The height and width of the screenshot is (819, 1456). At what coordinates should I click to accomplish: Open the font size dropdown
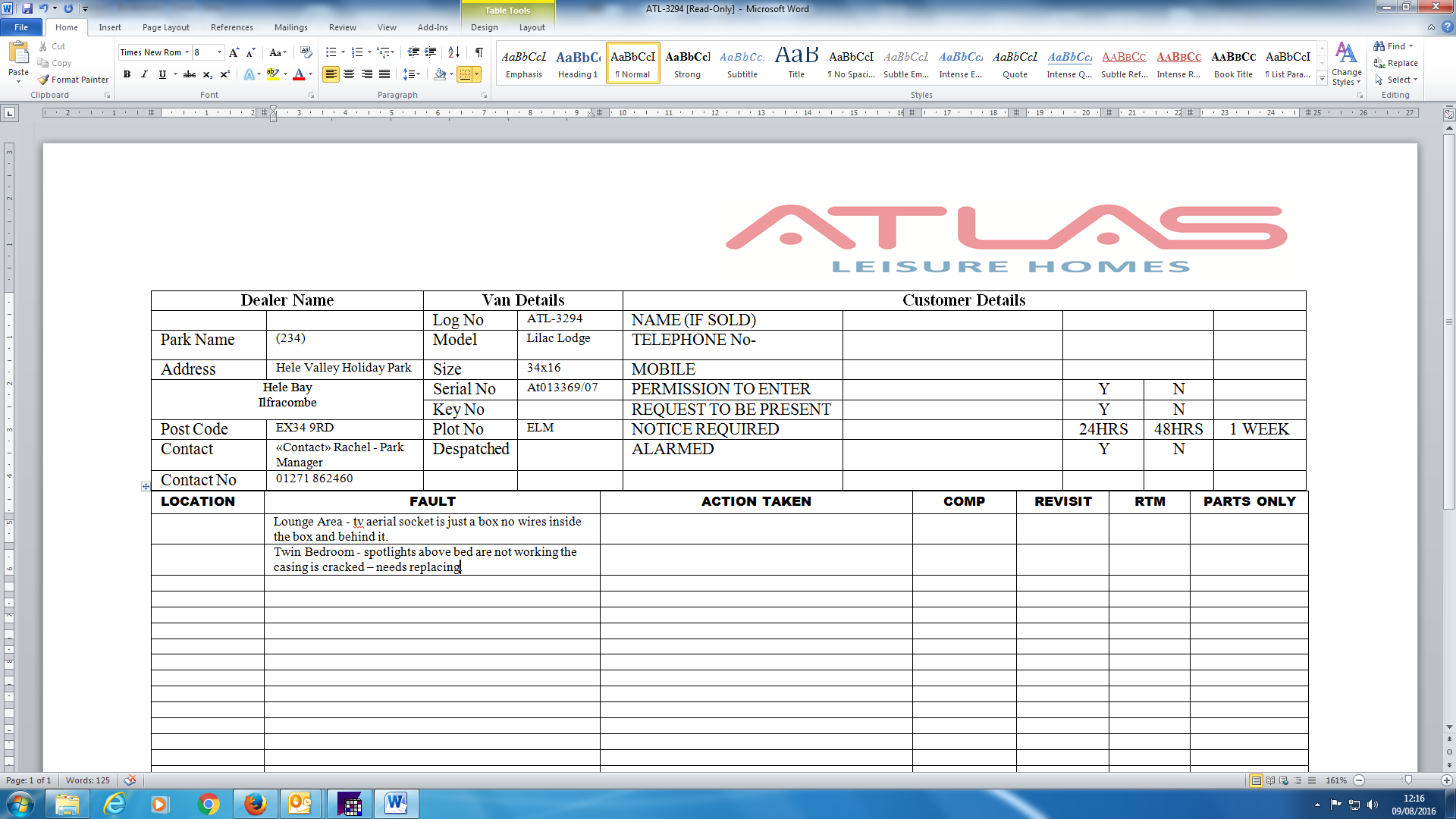click(x=220, y=52)
